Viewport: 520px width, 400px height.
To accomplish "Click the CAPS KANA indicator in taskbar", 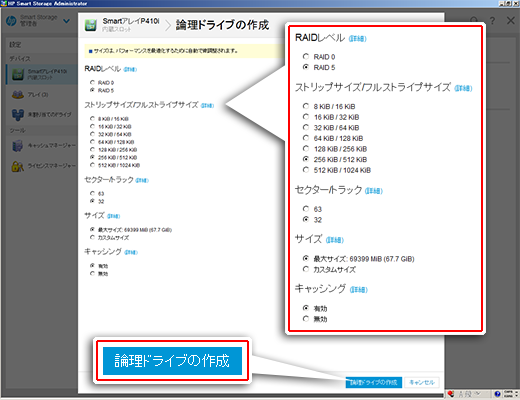I will [508, 394].
